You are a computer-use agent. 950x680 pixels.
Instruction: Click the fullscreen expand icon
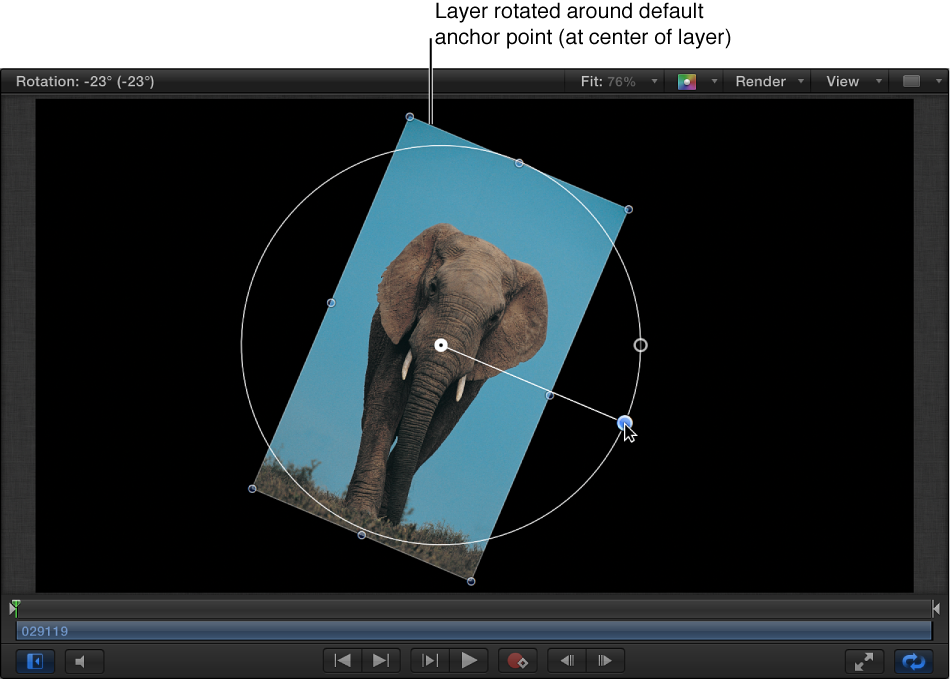(x=864, y=661)
